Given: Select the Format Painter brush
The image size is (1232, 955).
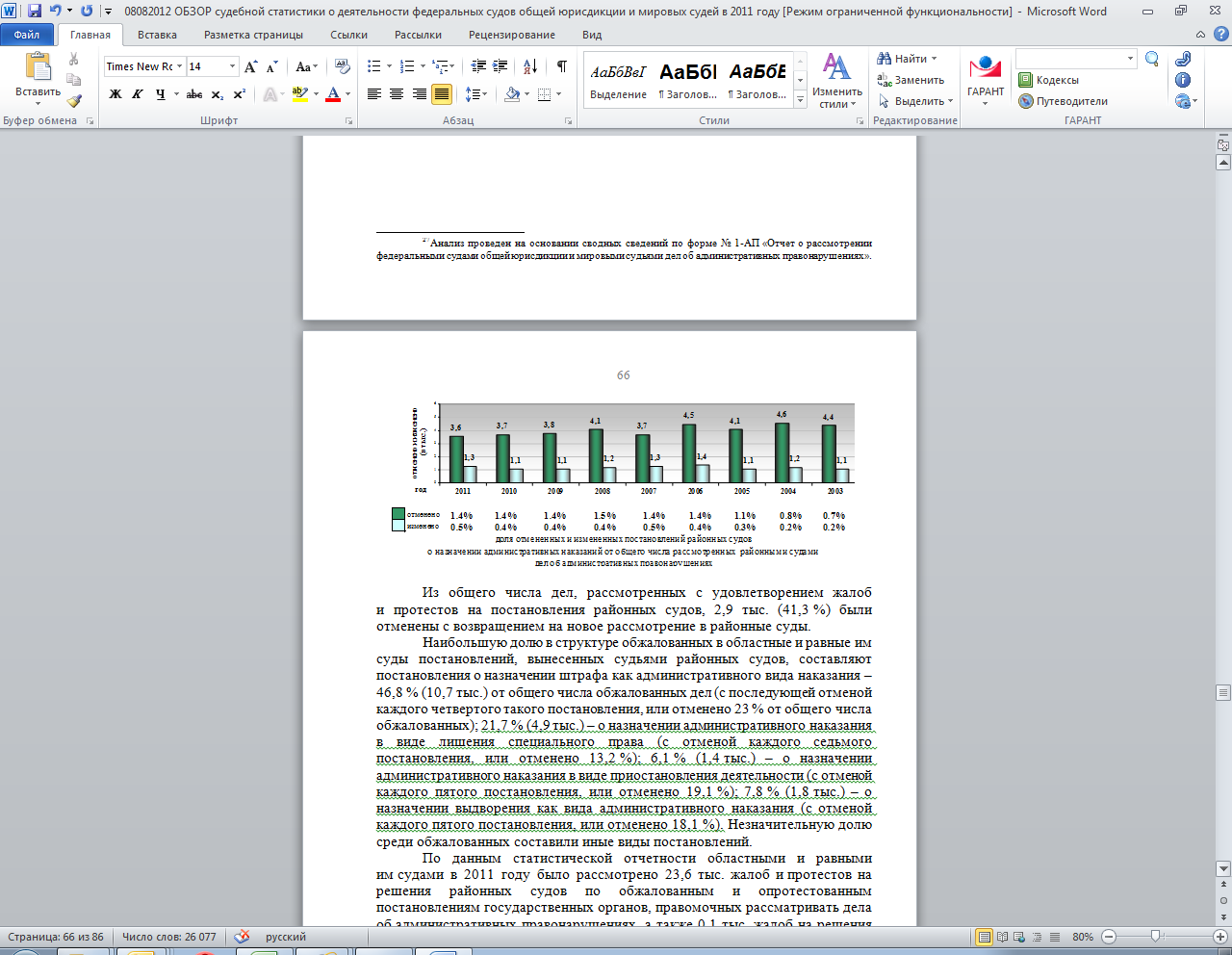Looking at the screenshot, I should click(74, 100).
